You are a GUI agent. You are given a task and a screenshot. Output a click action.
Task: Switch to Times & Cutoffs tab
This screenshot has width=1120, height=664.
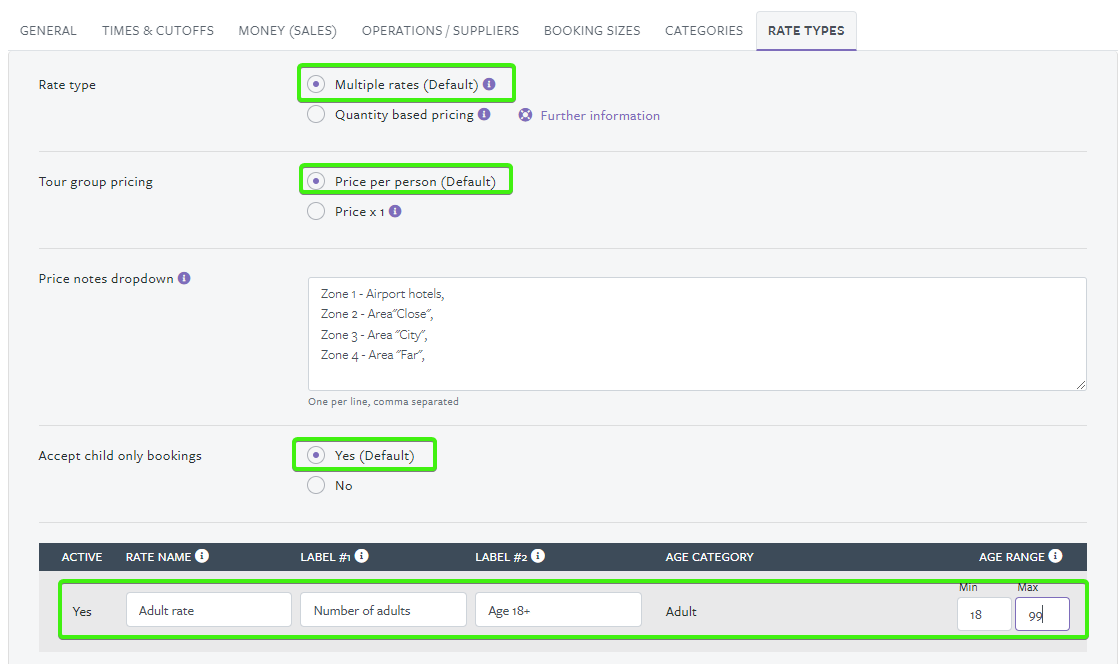[158, 31]
